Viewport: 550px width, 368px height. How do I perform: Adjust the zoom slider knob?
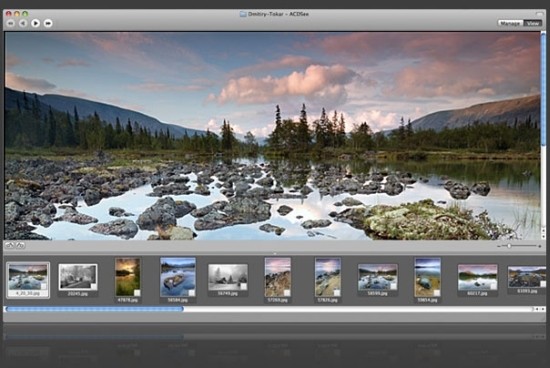tap(509, 246)
